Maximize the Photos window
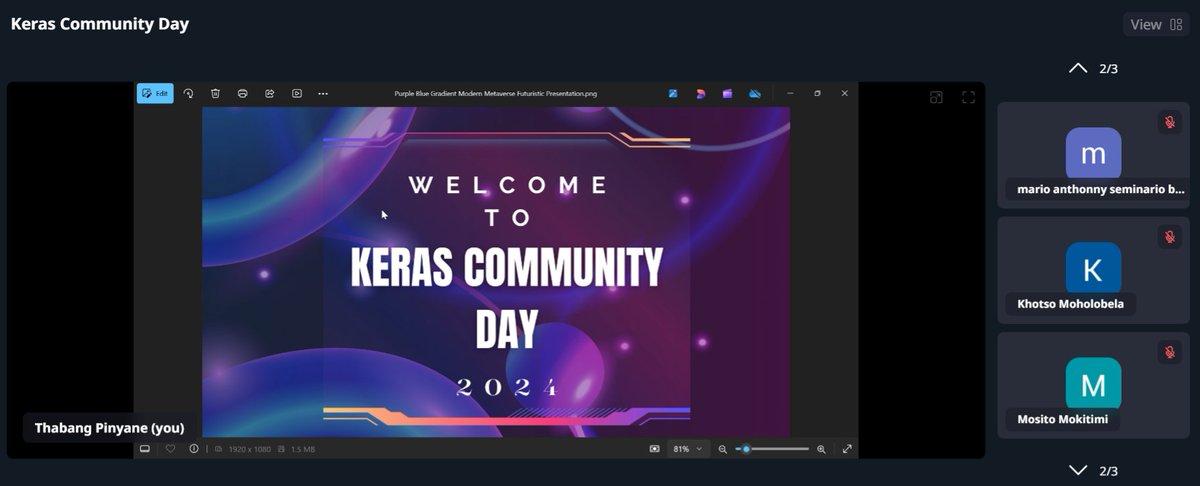Screen dimensions: 1200x486 tap(817, 93)
